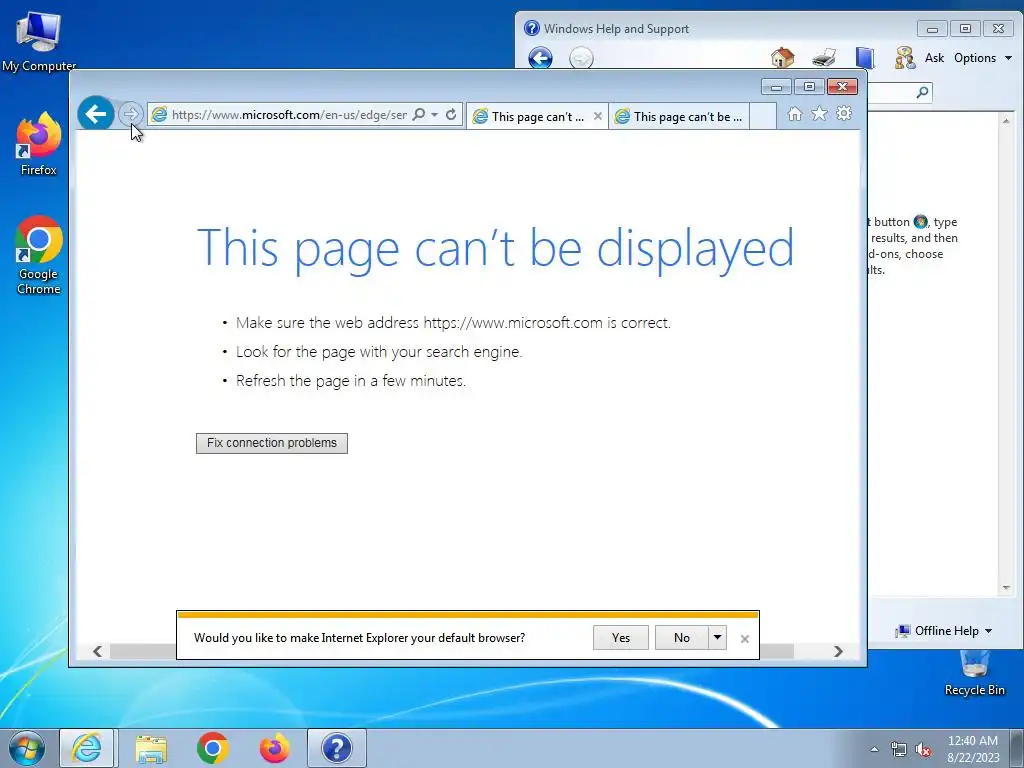Select the Google Chrome desktop shortcut
This screenshot has width=1024, height=768.
[39, 255]
